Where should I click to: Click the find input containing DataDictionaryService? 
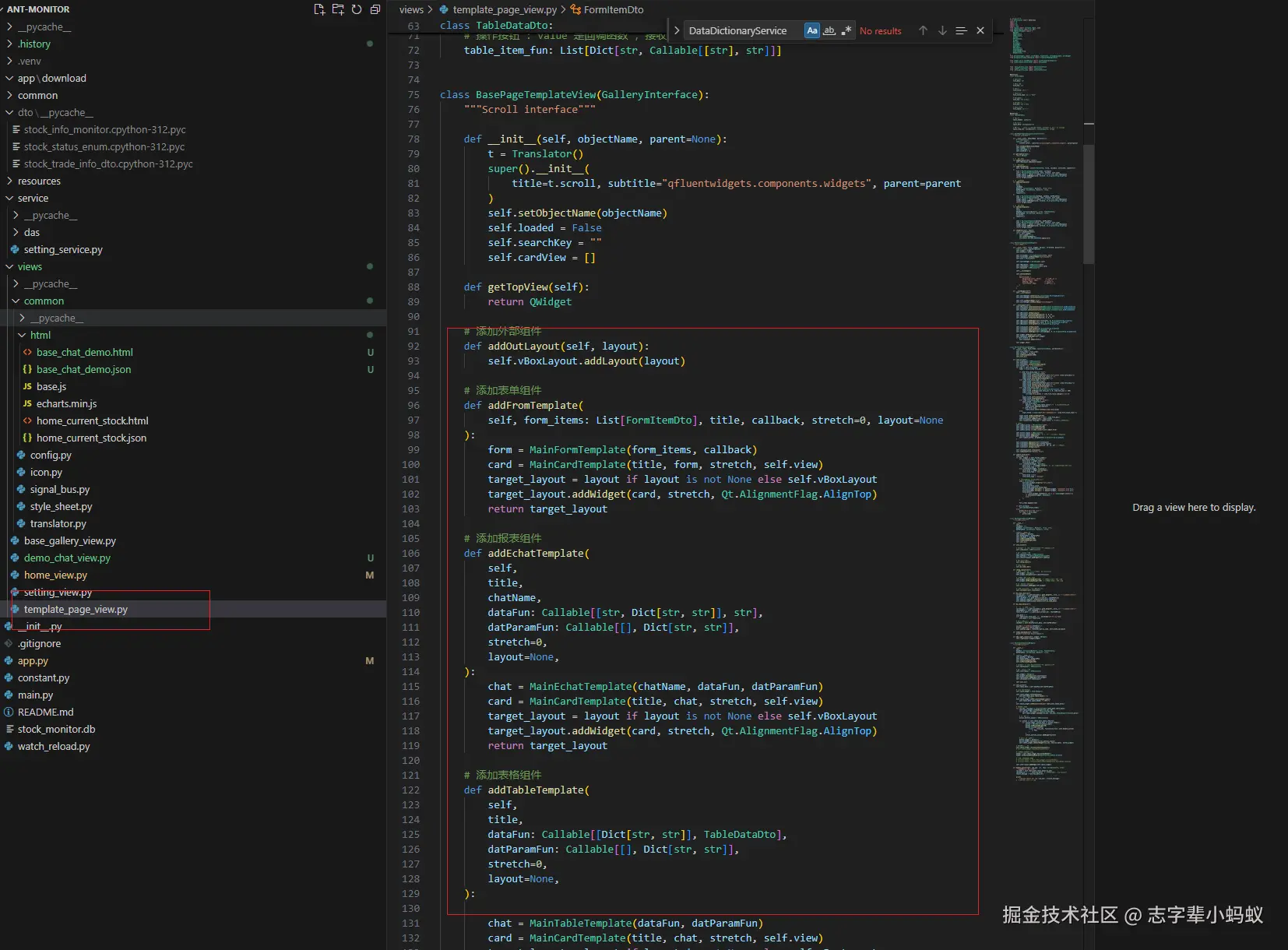(744, 30)
